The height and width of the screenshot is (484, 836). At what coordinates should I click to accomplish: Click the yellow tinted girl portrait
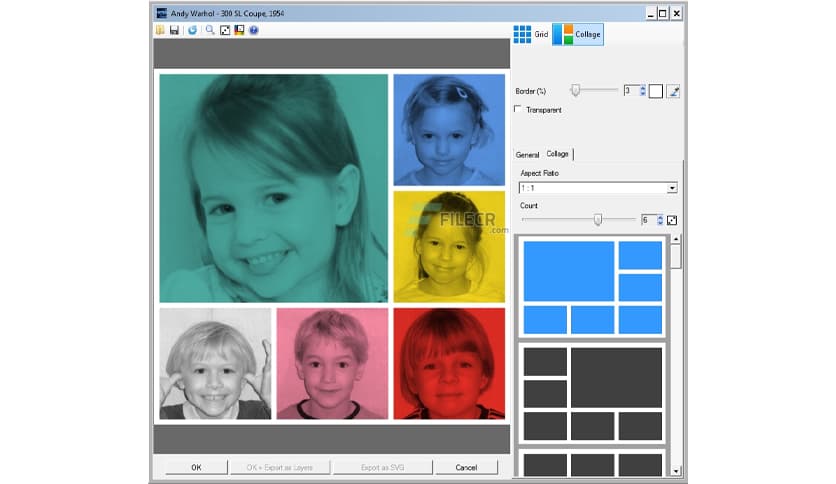449,247
